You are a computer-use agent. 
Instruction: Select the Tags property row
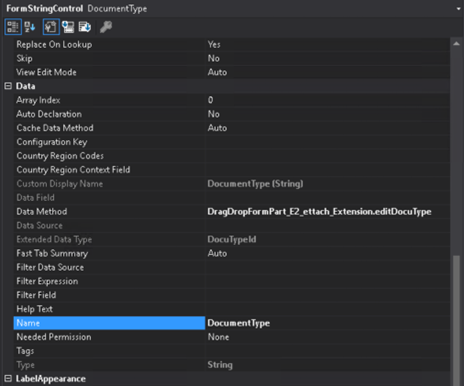pos(25,351)
